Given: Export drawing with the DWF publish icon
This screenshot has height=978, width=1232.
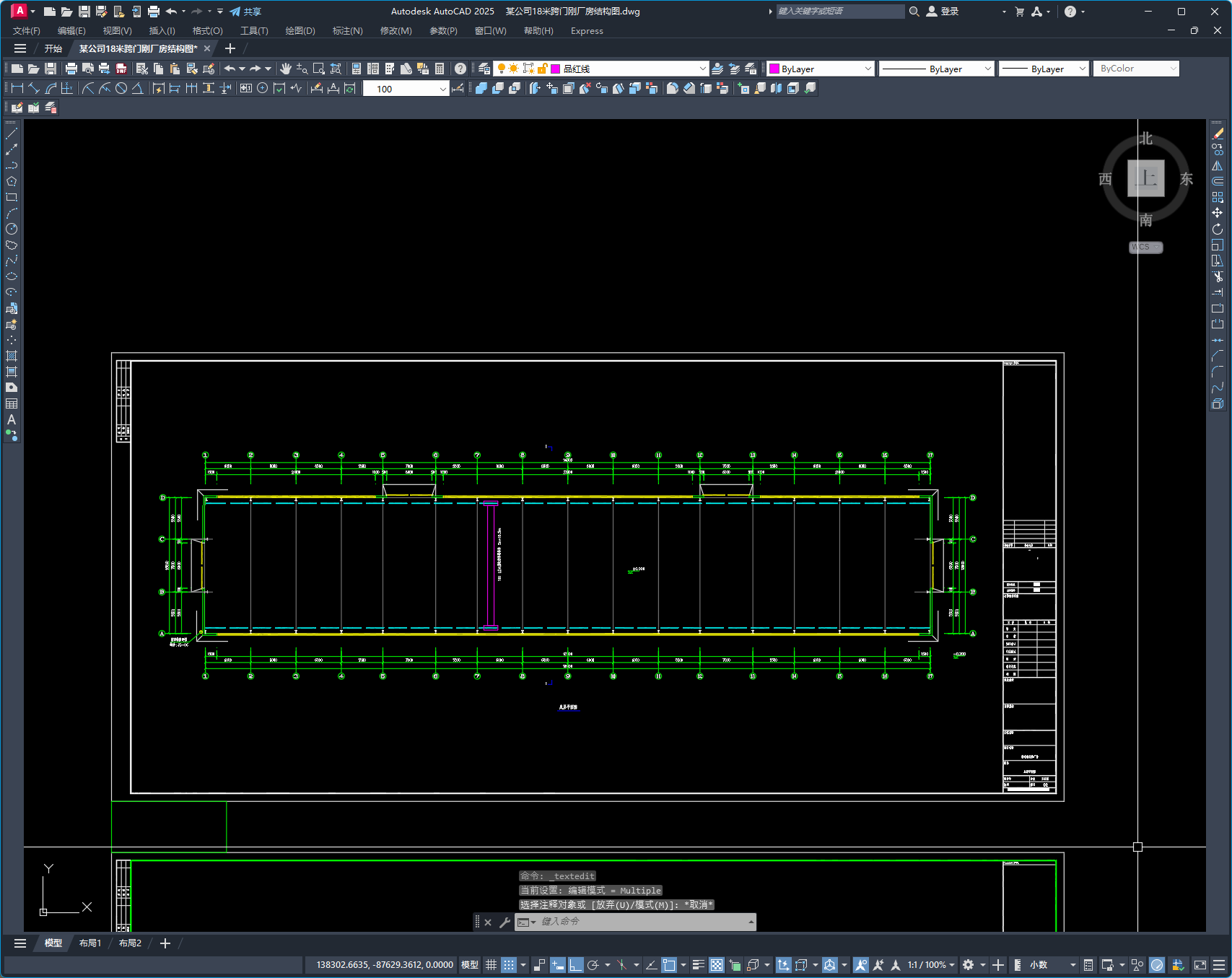Looking at the screenshot, I should [121, 69].
